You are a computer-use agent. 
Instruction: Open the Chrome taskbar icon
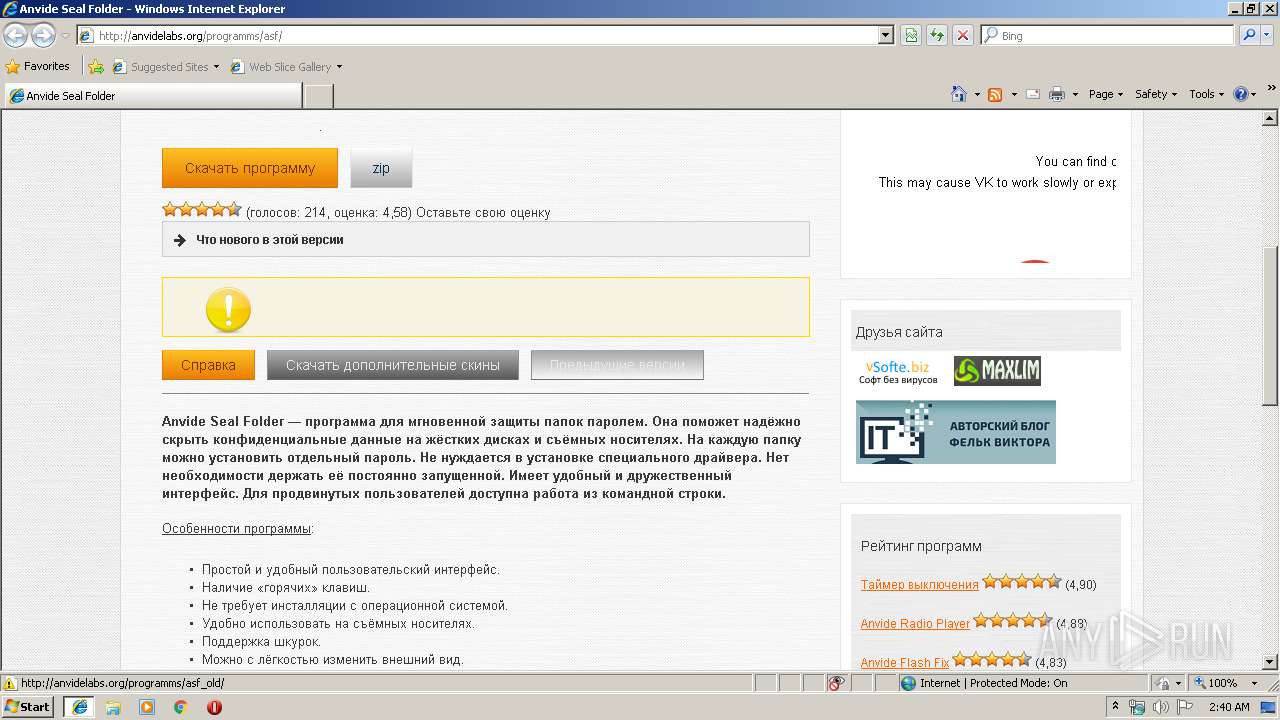(181, 707)
